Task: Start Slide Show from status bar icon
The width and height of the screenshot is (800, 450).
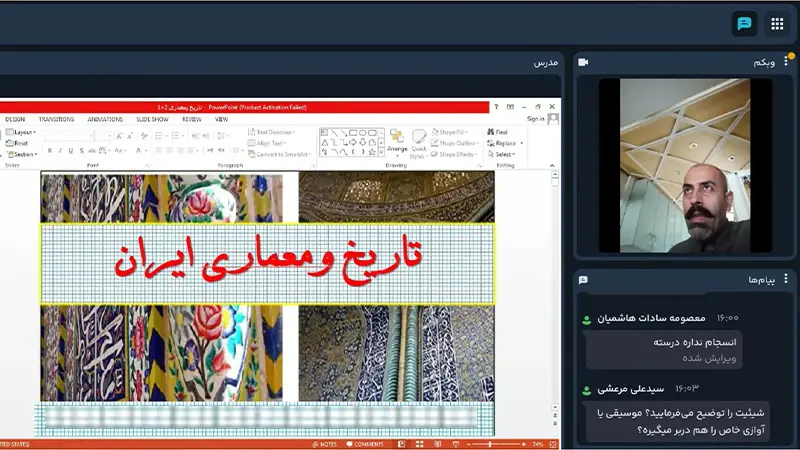Action: (x=456, y=444)
